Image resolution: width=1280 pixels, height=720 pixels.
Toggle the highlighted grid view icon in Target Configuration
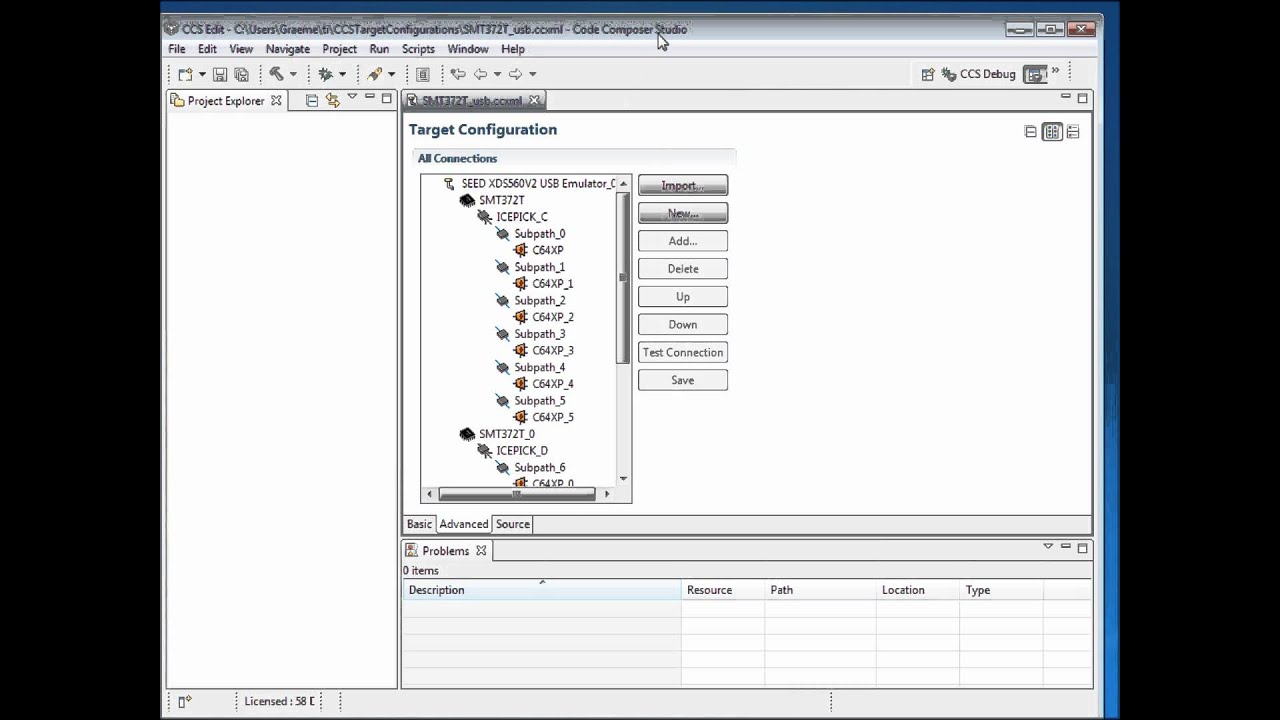(x=1052, y=132)
